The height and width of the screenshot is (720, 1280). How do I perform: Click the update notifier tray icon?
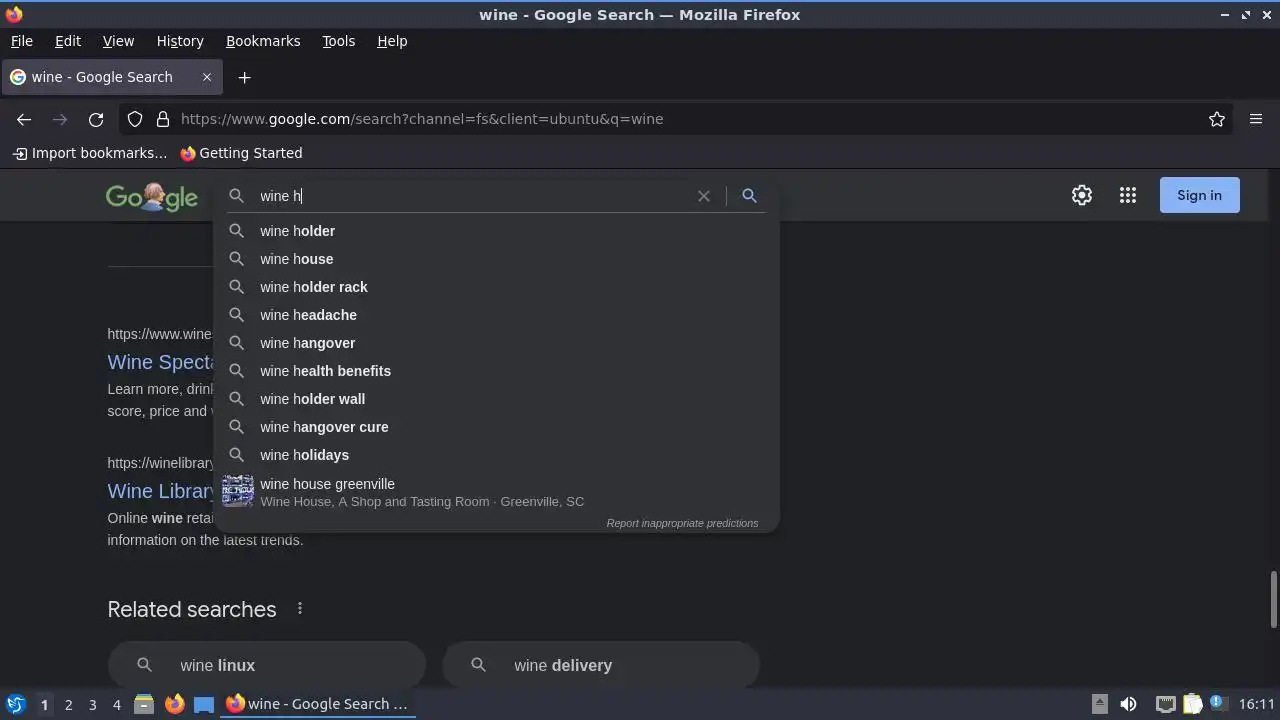coord(1218,704)
